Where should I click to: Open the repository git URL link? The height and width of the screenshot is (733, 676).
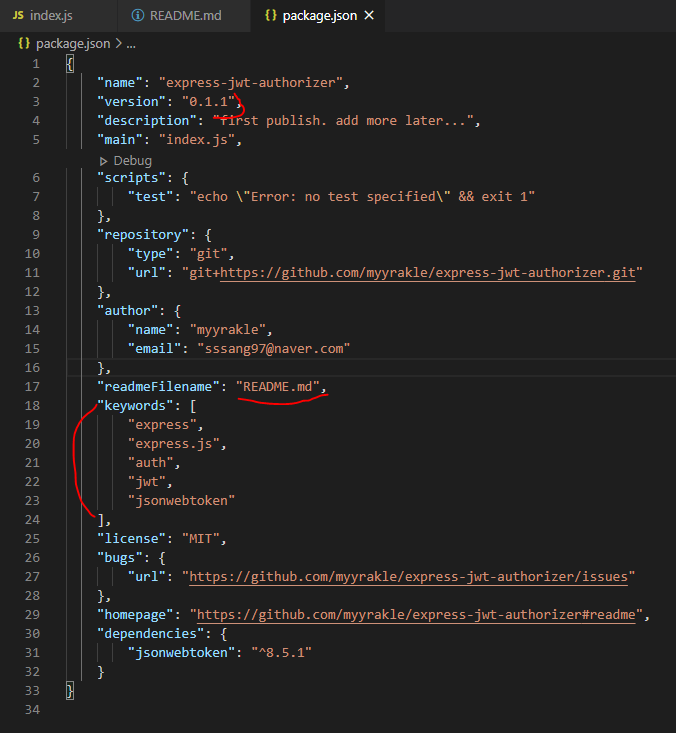[x=431, y=272]
